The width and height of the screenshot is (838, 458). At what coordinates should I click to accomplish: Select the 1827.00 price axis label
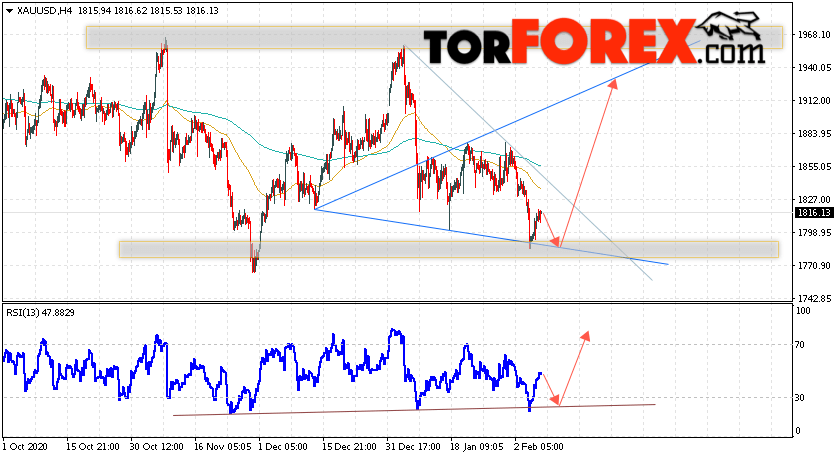pos(814,200)
